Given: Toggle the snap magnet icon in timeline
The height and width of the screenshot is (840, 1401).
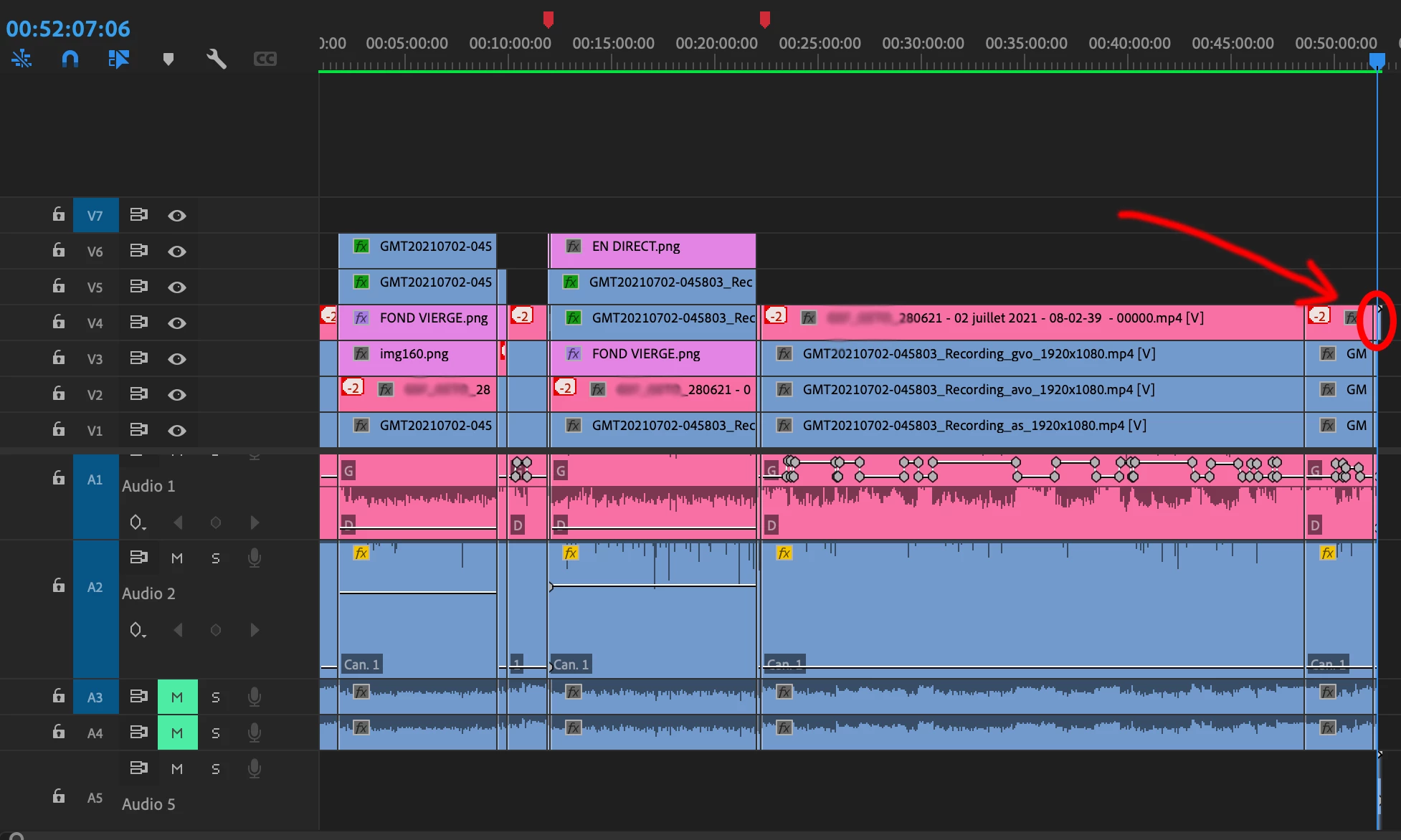Looking at the screenshot, I should click(70, 59).
